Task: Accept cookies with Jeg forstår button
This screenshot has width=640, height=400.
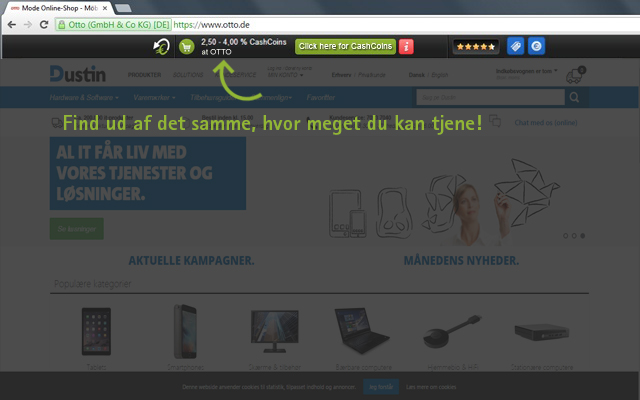Action: (x=381, y=387)
